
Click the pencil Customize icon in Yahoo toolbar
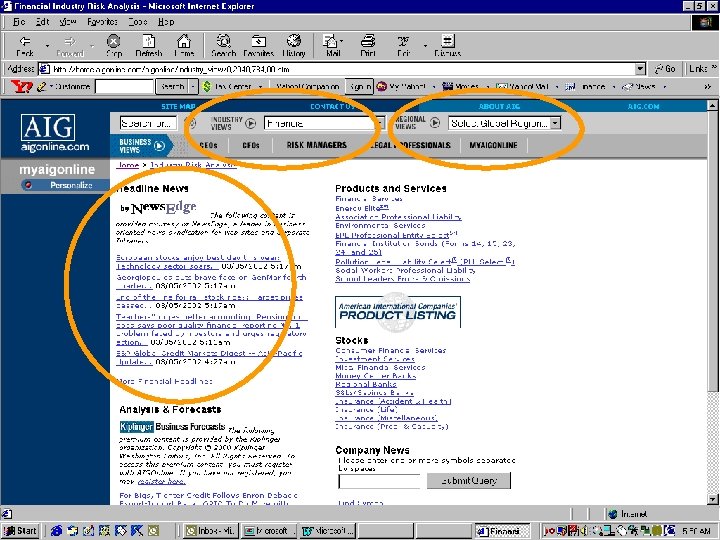[42, 86]
